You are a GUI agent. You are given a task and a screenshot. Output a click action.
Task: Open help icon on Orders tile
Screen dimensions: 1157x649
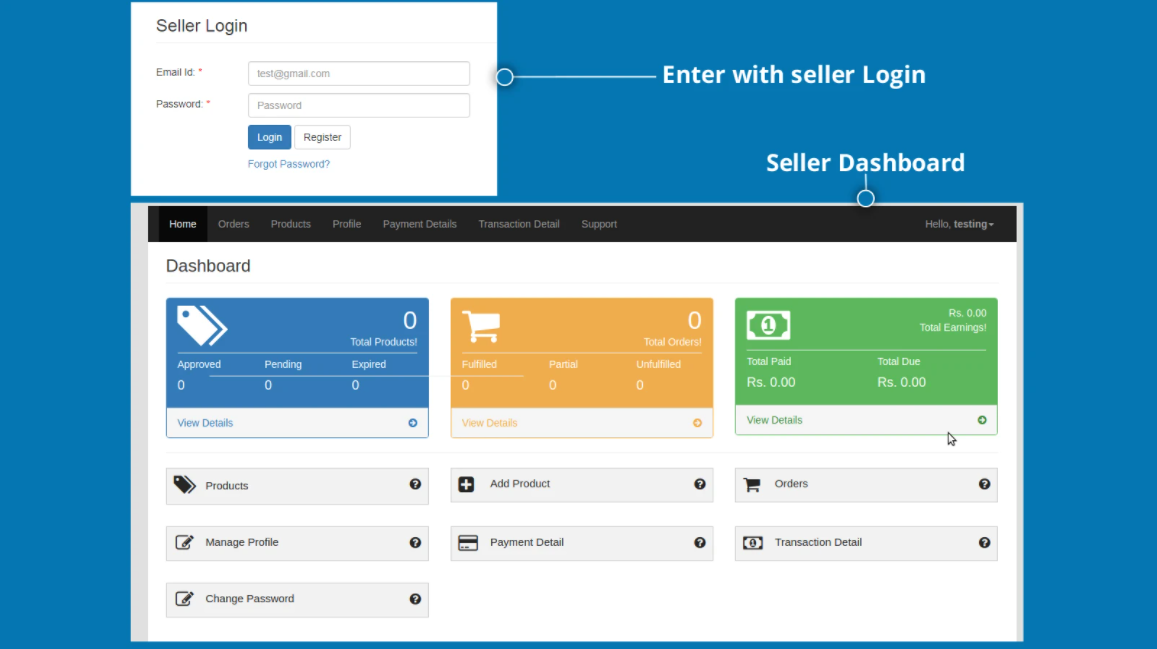(x=984, y=484)
